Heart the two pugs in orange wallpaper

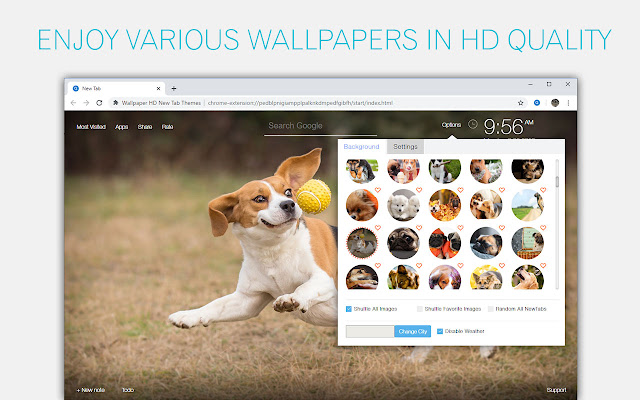pyautogui.click(x=460, y=228)
